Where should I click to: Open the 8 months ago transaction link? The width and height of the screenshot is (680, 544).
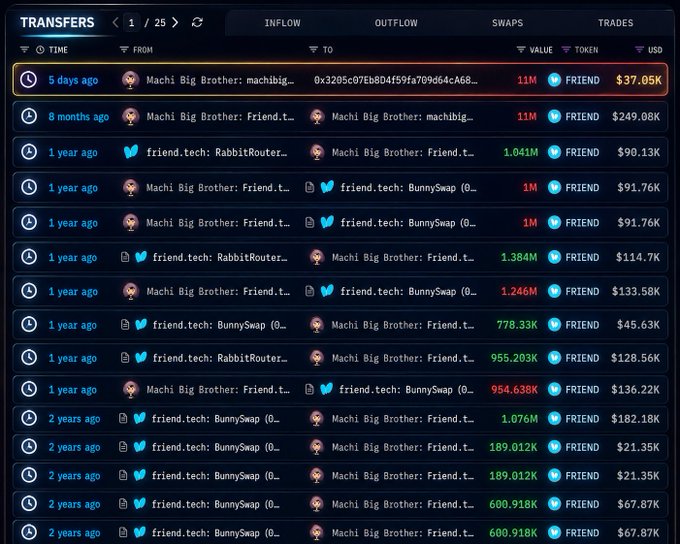[x=78, y=117]
